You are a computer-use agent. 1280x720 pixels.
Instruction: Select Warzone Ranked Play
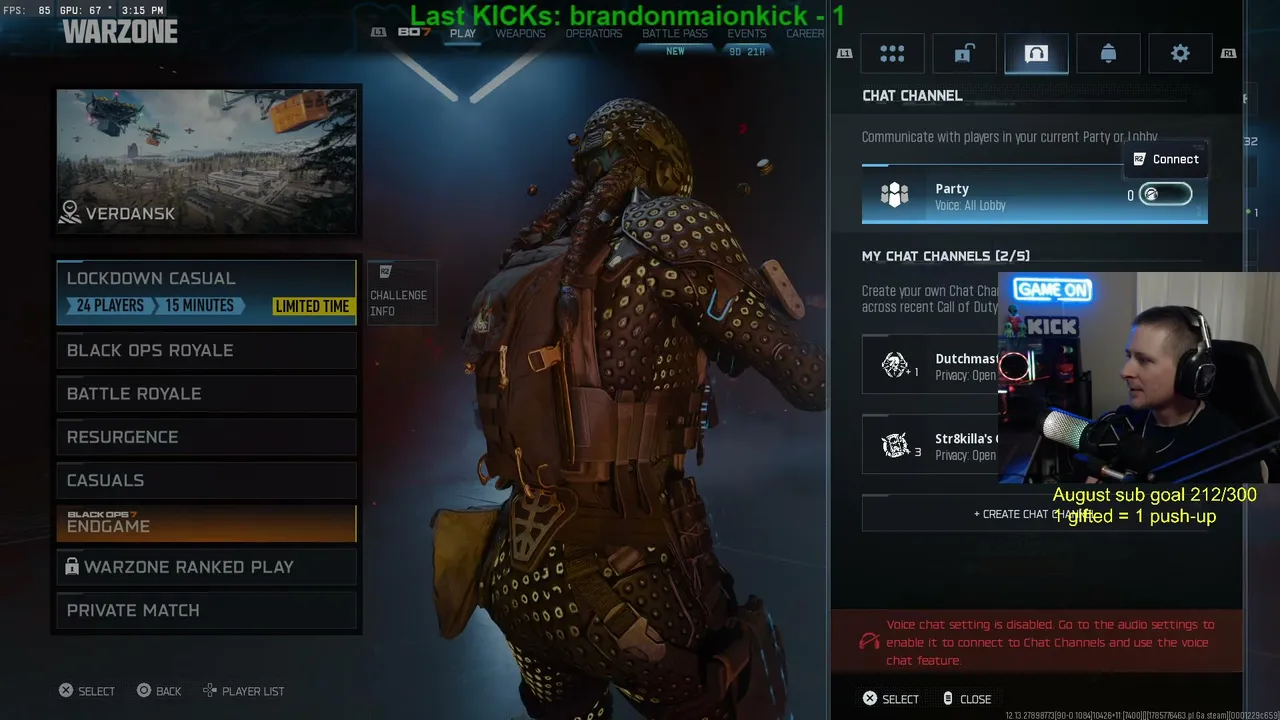pos(206,567)
